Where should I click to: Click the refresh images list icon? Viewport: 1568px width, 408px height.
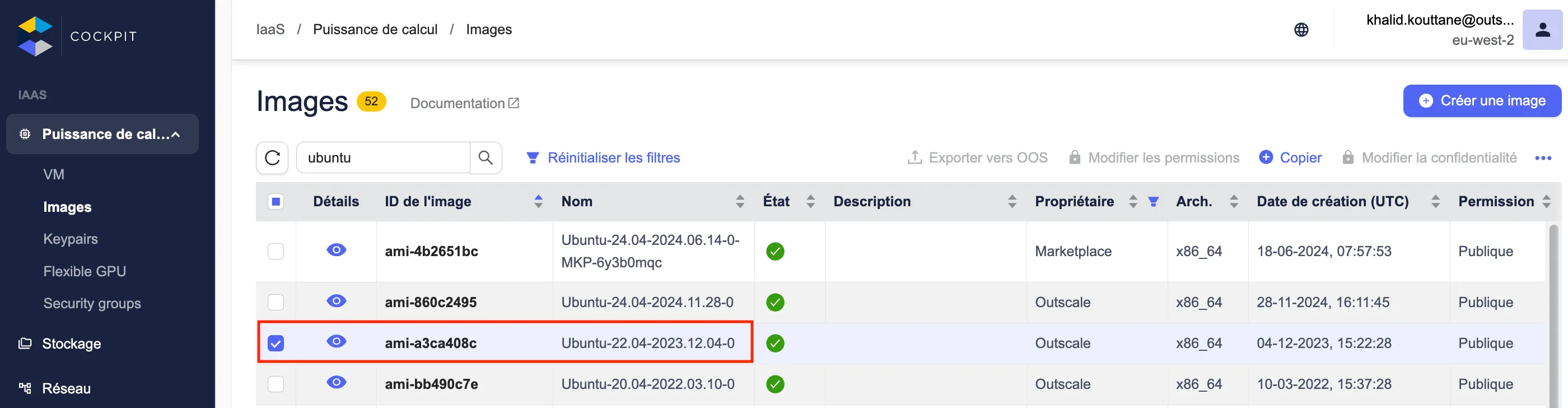(272, 157)
